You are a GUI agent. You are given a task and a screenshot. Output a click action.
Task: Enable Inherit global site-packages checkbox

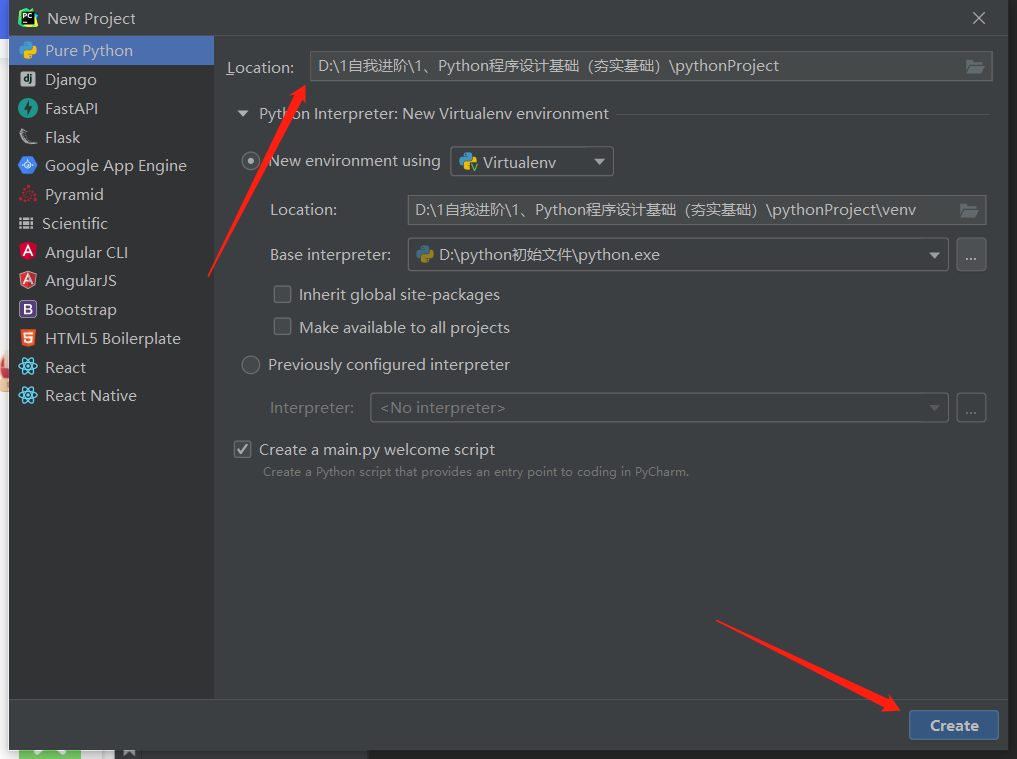point(282,295)
